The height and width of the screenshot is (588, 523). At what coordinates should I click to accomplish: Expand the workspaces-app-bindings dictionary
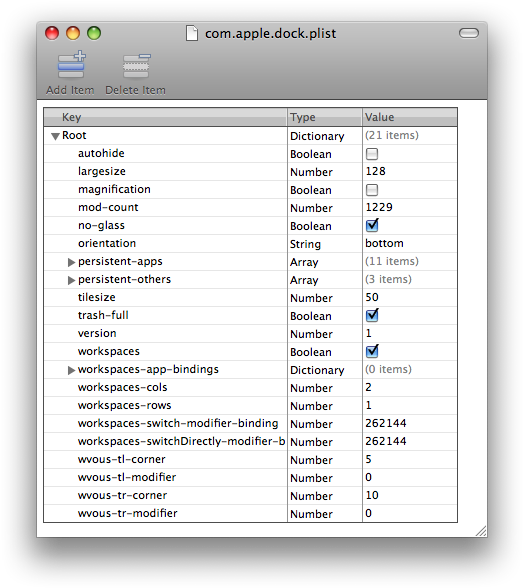71,370
